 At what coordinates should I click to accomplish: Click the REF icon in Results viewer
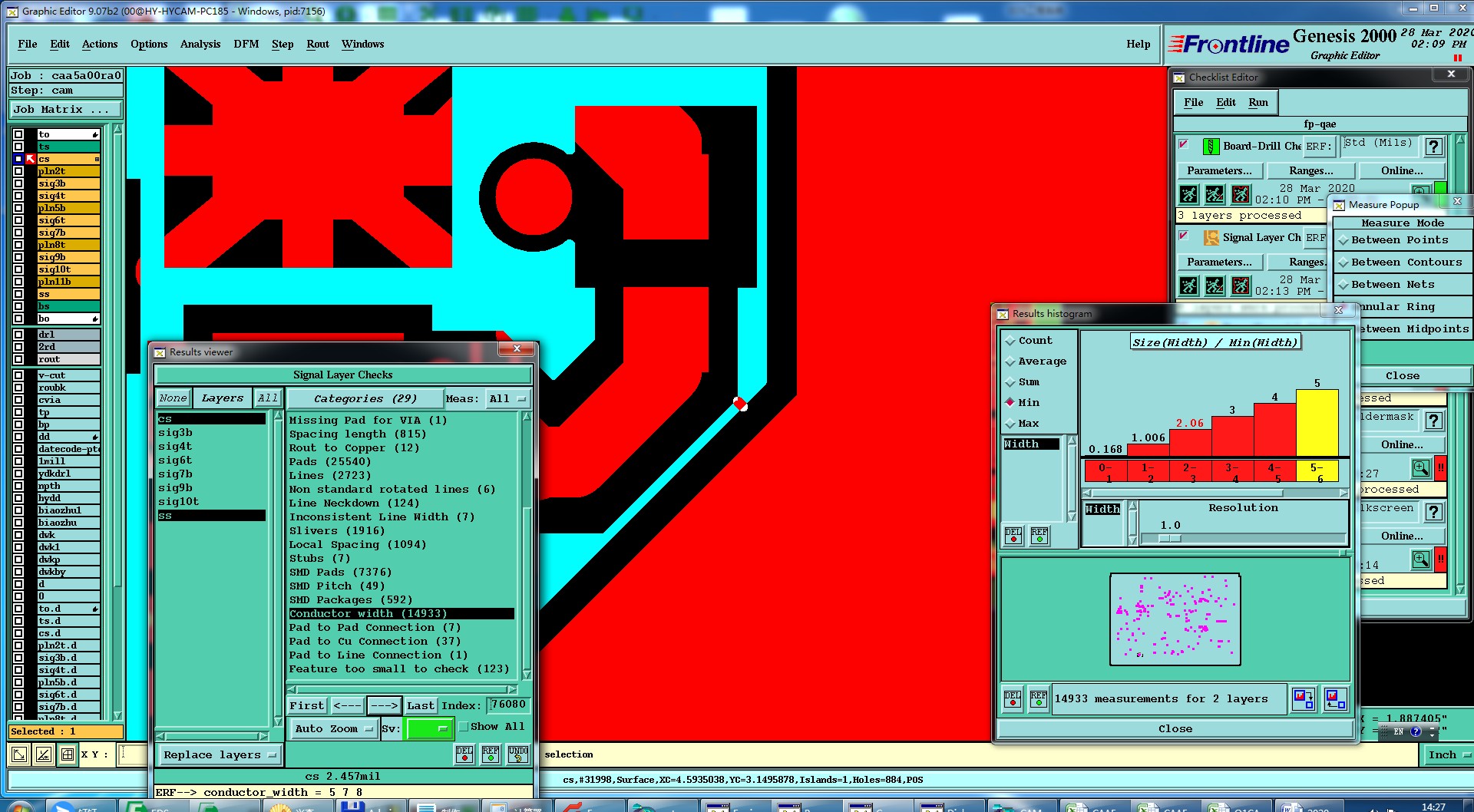point(491,754)
